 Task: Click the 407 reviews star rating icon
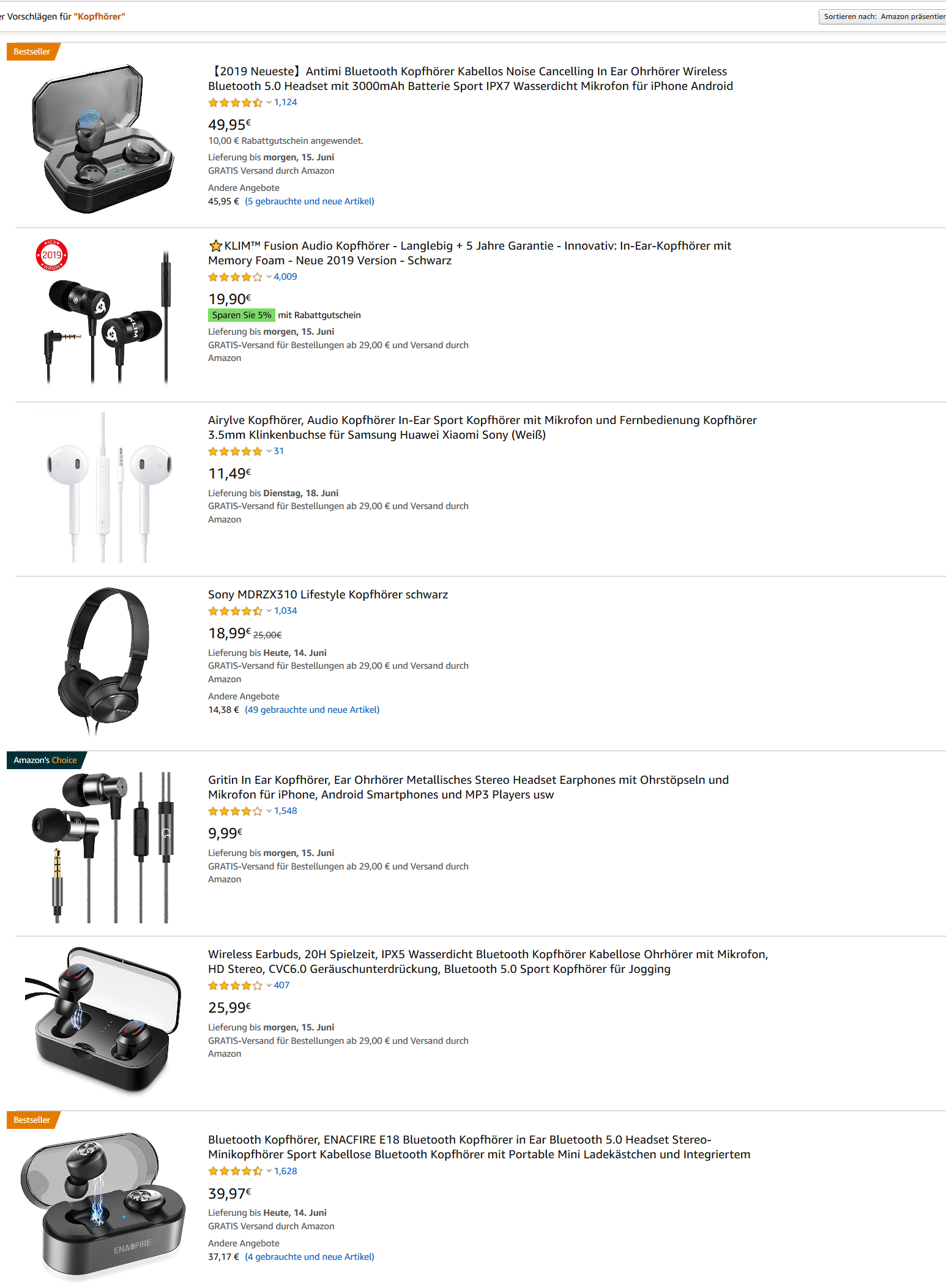coord(236,986)
